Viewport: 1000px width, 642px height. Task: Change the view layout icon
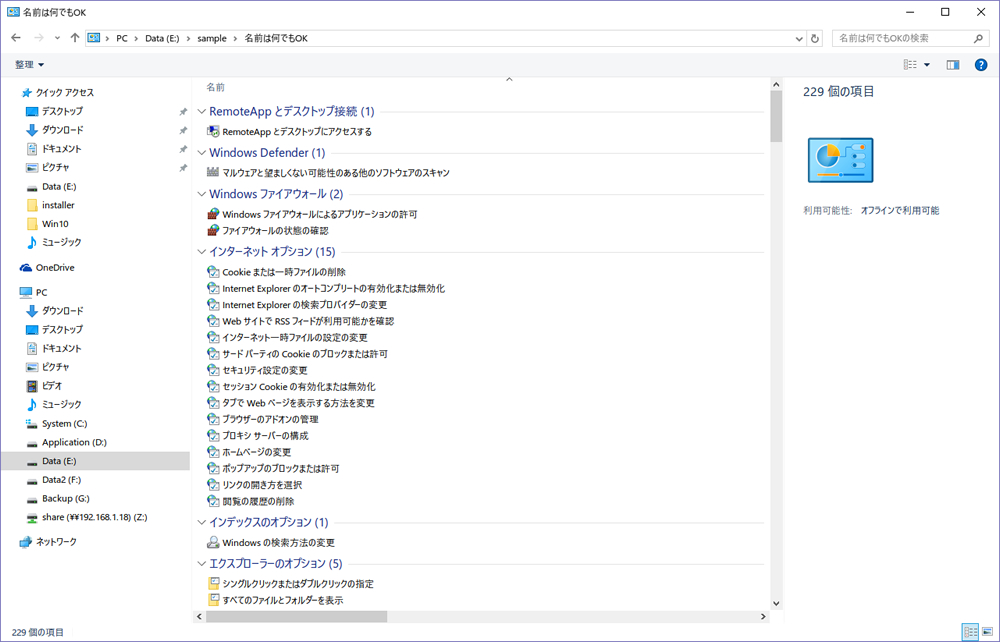point(910,64)
